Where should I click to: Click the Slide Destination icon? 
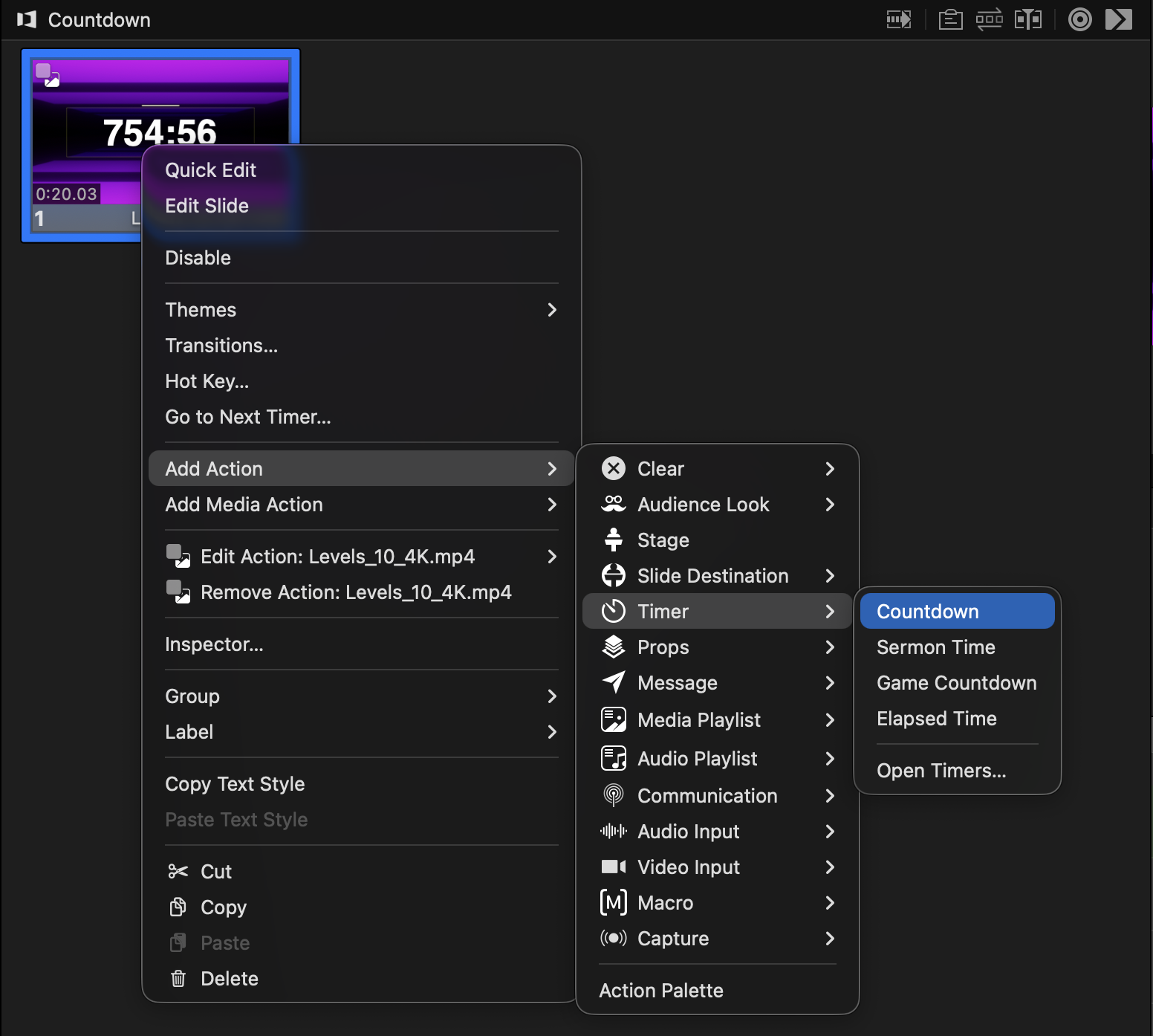614,575
